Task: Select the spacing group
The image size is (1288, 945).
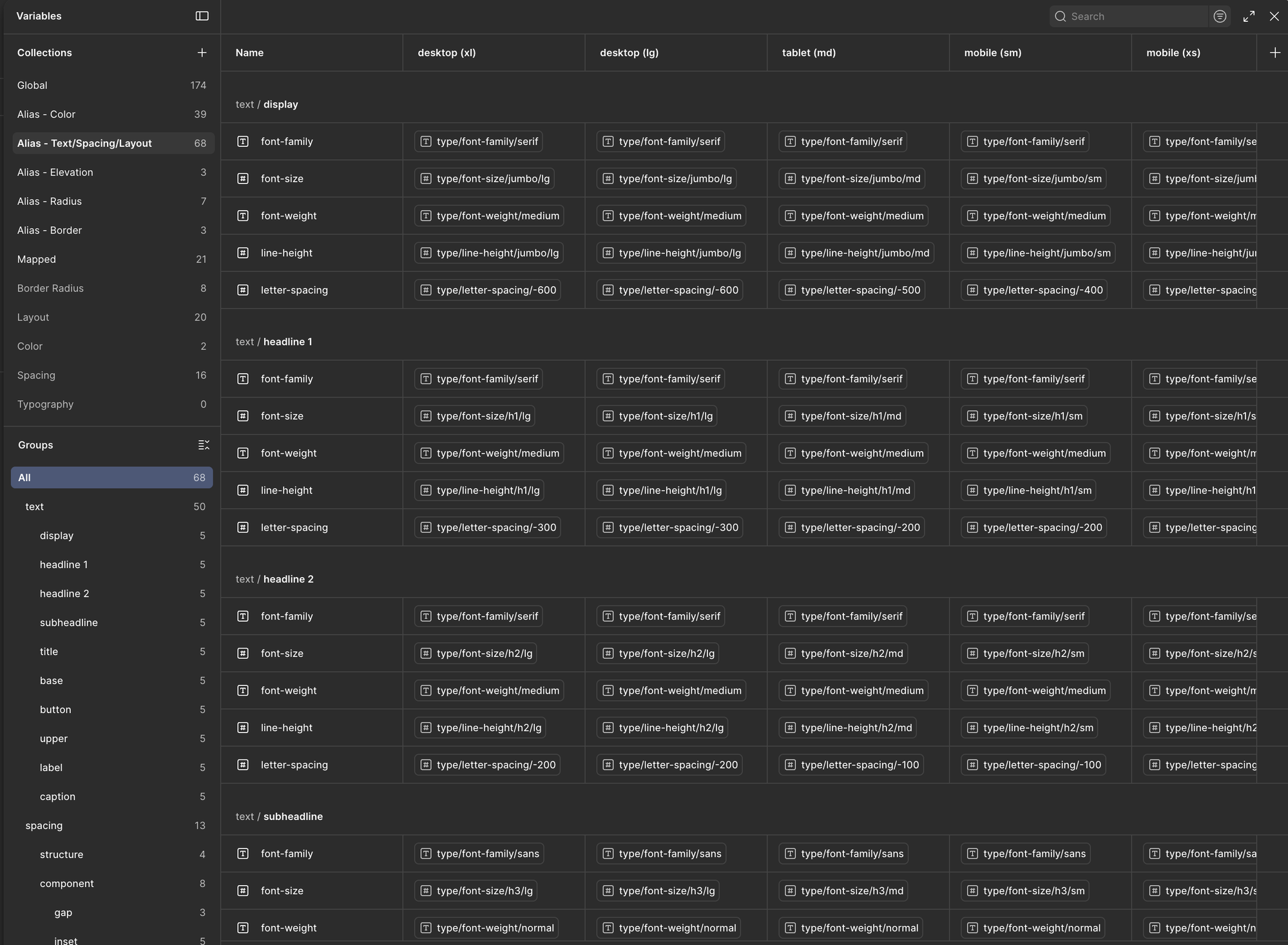Action: point(112,825)
